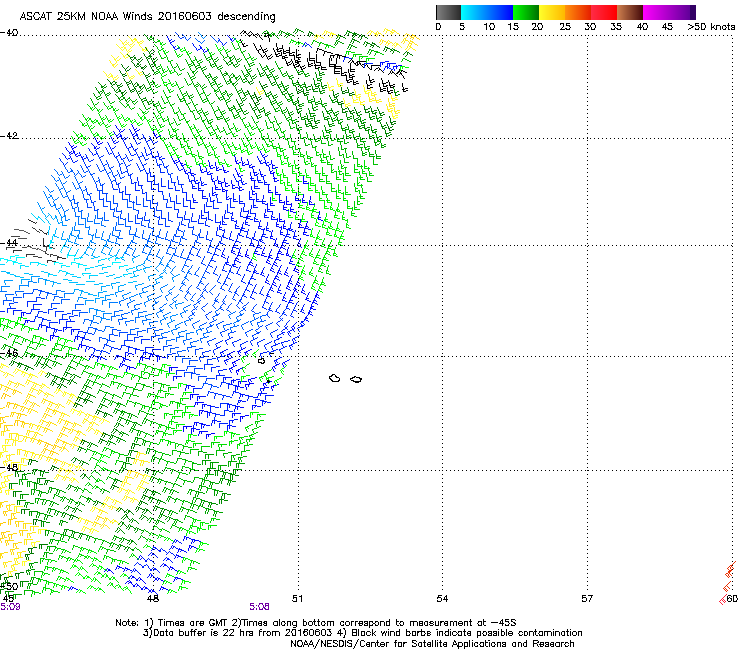This screenshot has height=650, width=740.
Task: Click the purple "5:09" time stamp
Action: tap(10, 607)
